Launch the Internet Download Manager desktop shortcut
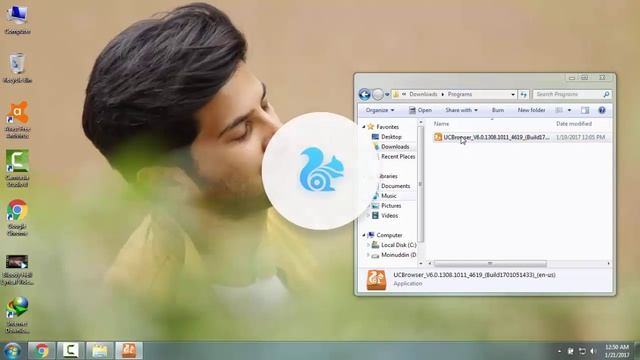The width and height of the screenshot is (640, 360). click(17, 315)
